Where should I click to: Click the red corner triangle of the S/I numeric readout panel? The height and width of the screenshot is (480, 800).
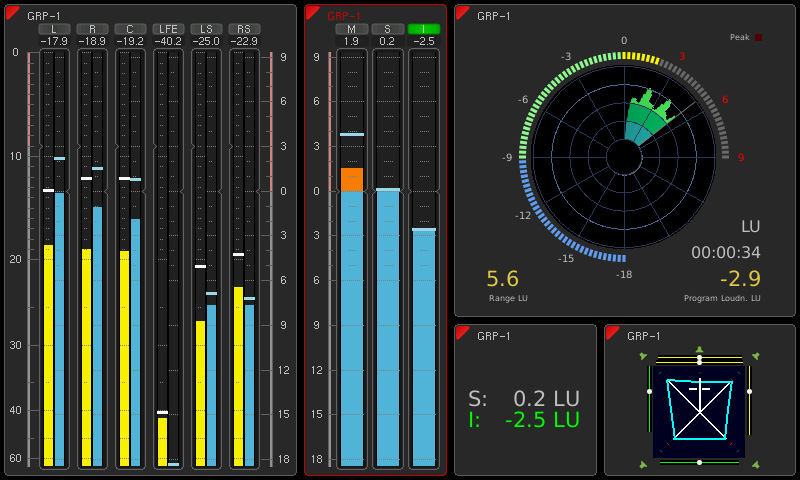(x=461, y=332)
